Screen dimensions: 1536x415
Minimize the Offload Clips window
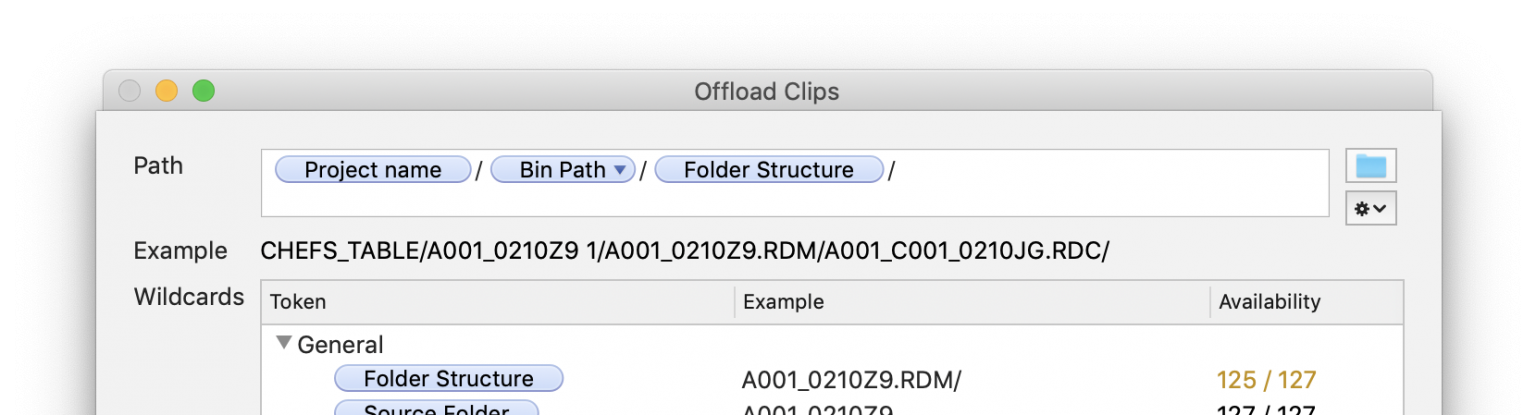[x=166, y=91]
